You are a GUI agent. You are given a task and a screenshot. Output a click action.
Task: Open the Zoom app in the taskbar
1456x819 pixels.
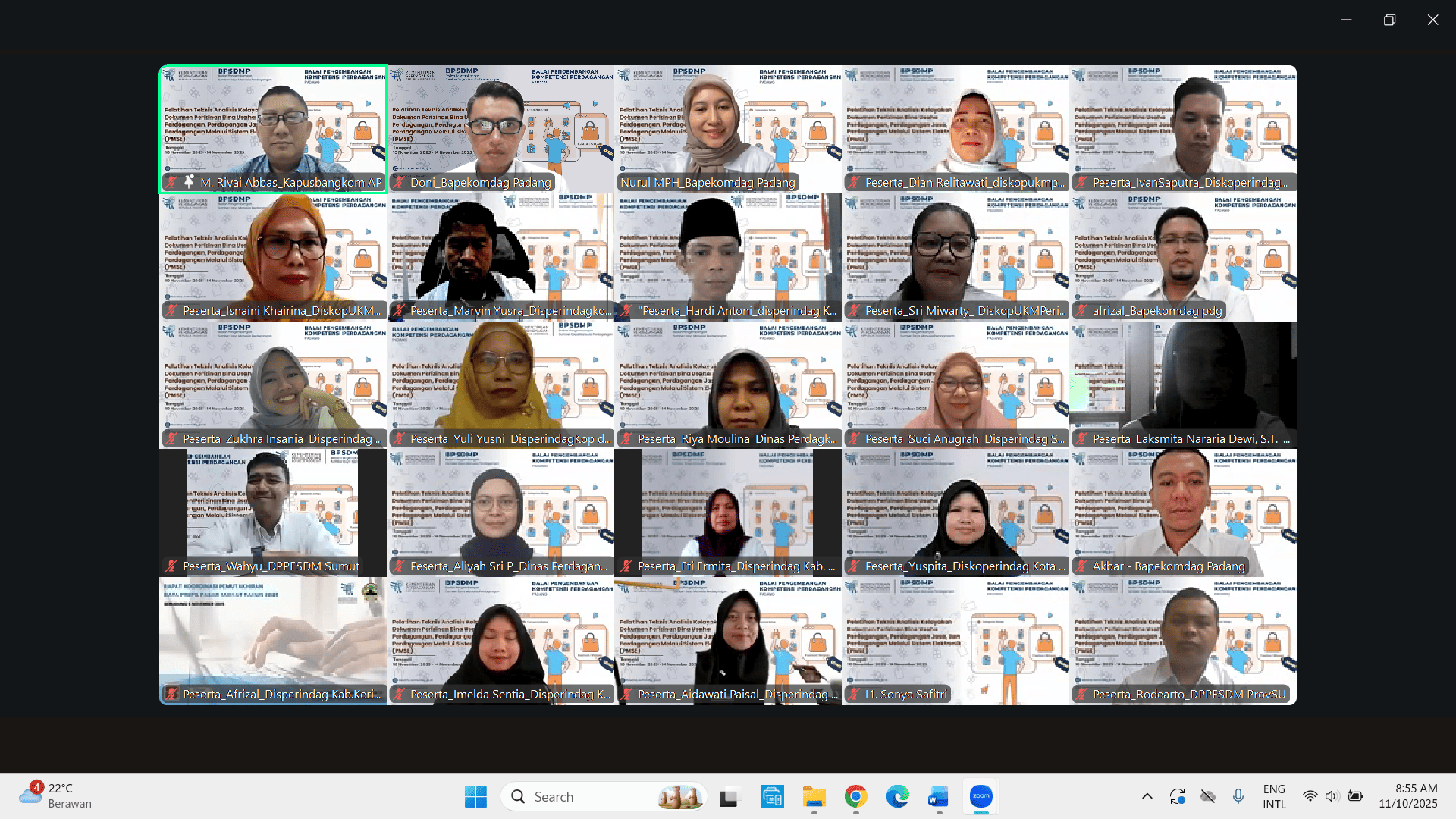981,796
